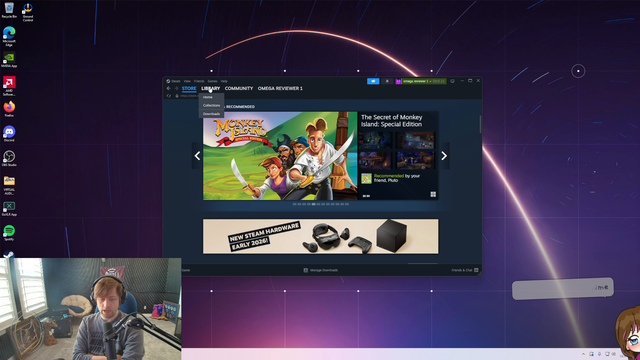Open the Ground Control desktop icon
The width and height of the screenshot is (640, 360).
[28, 12]
